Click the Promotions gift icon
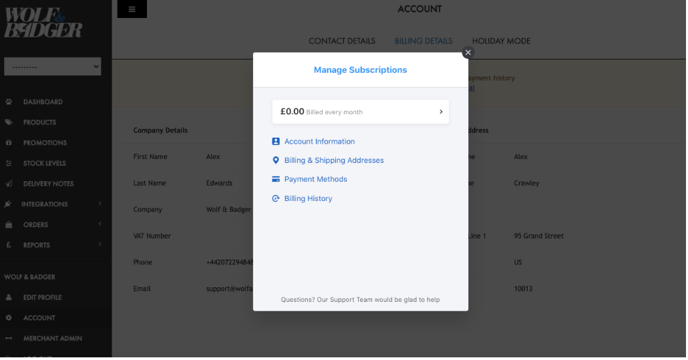The height and width of the screenshot is (360, 688). pos(9,143)
